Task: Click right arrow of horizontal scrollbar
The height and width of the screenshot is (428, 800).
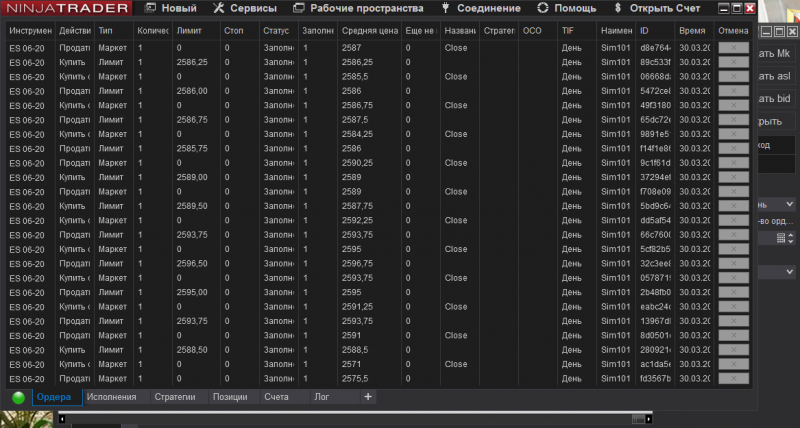Action: 648,419
